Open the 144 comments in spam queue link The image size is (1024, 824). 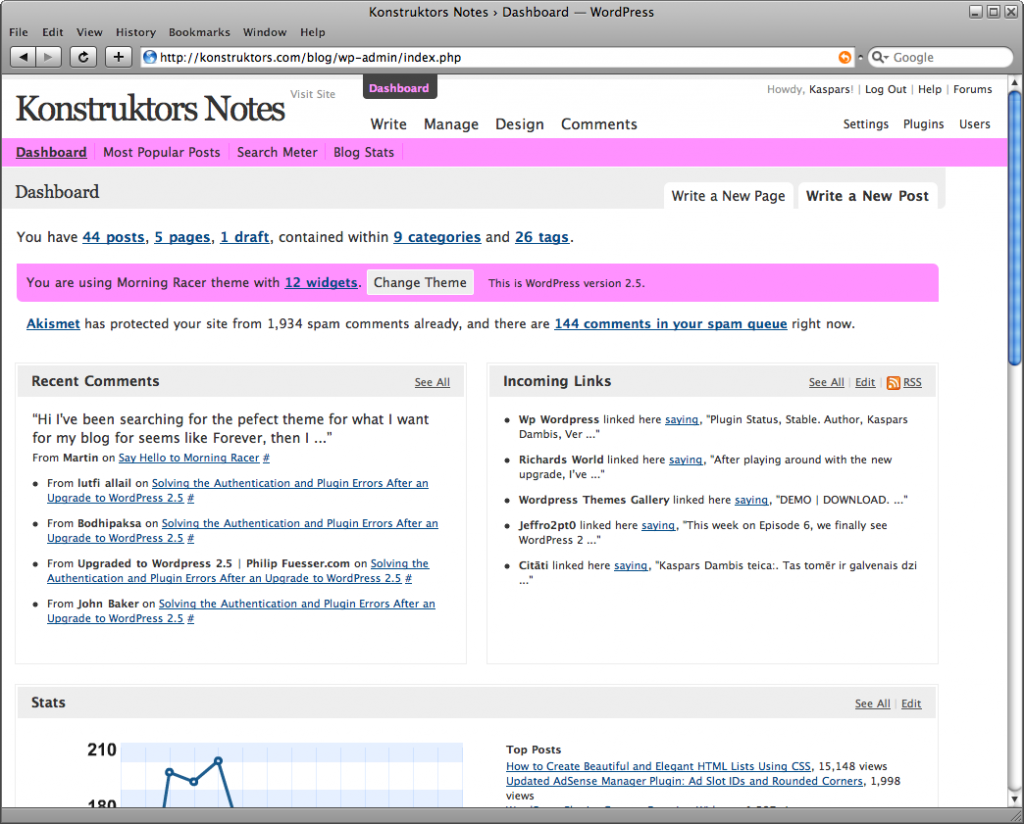point(670,324)
